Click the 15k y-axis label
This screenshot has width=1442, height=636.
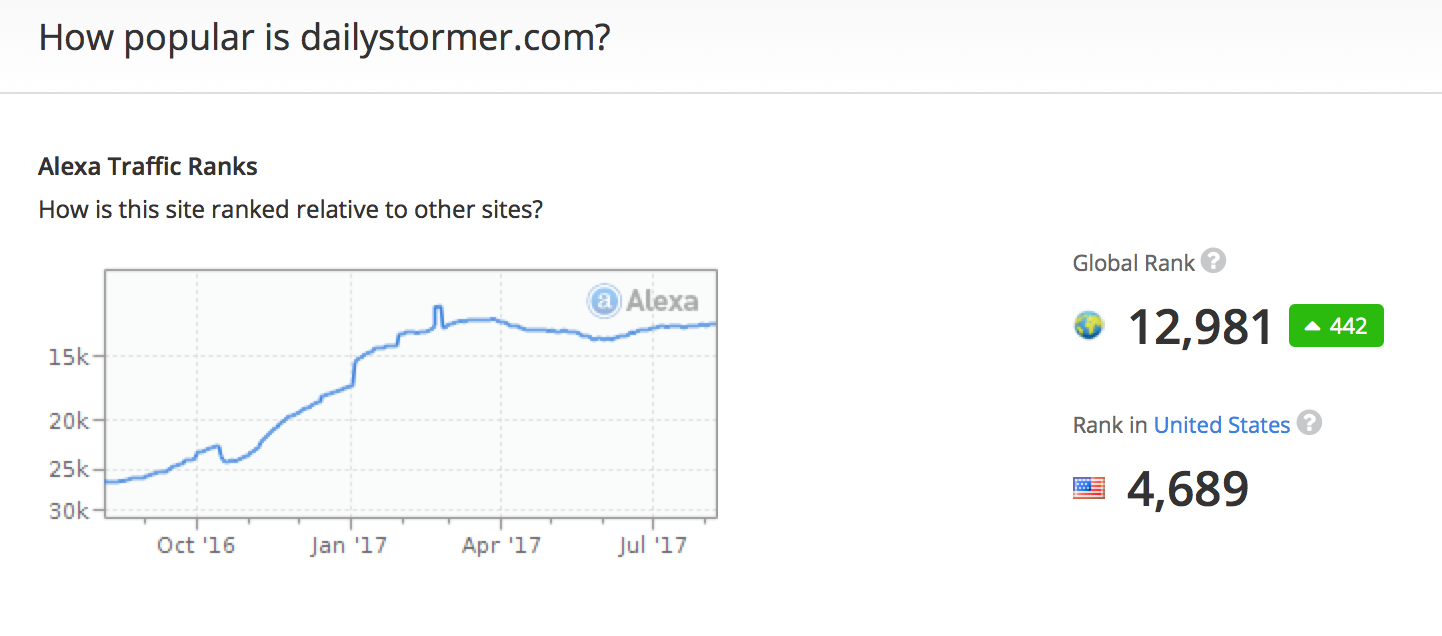coord(71,357)
